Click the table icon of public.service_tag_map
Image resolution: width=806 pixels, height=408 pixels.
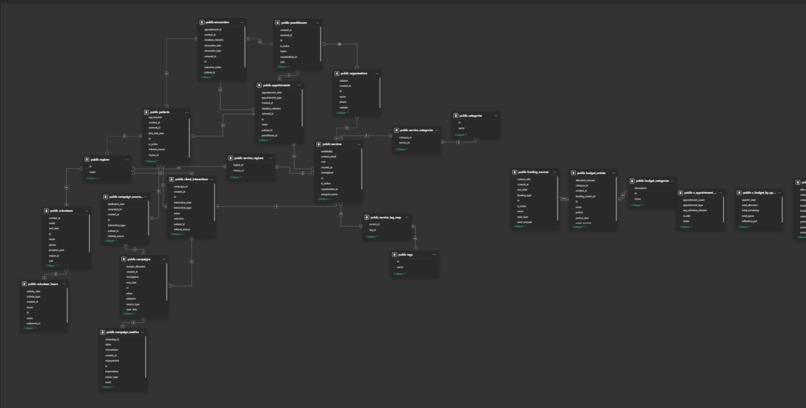click(x=367, y=217)
